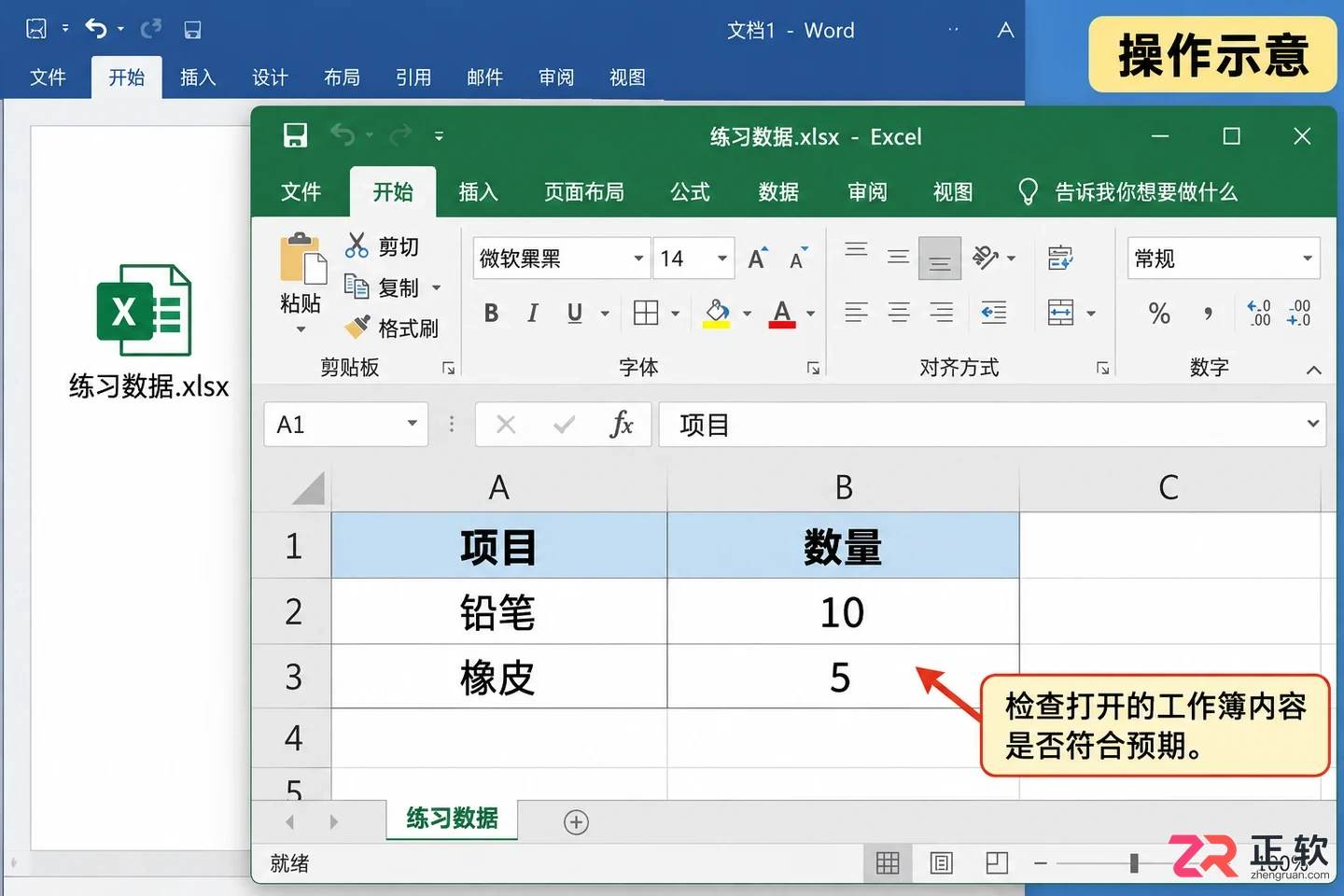Open the Excel Insert tab
This screenshot has height=896, width=1344.
coord(478,192)
